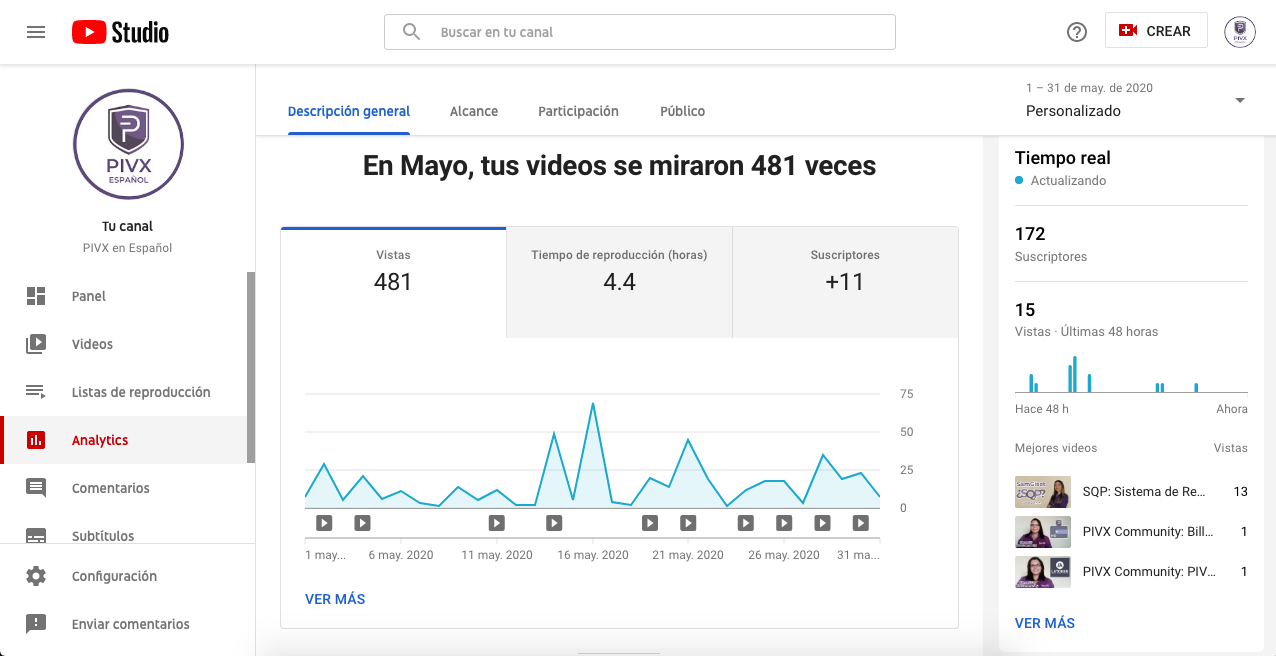Select the Suscriptores +11 metric card

click(845, 282)
